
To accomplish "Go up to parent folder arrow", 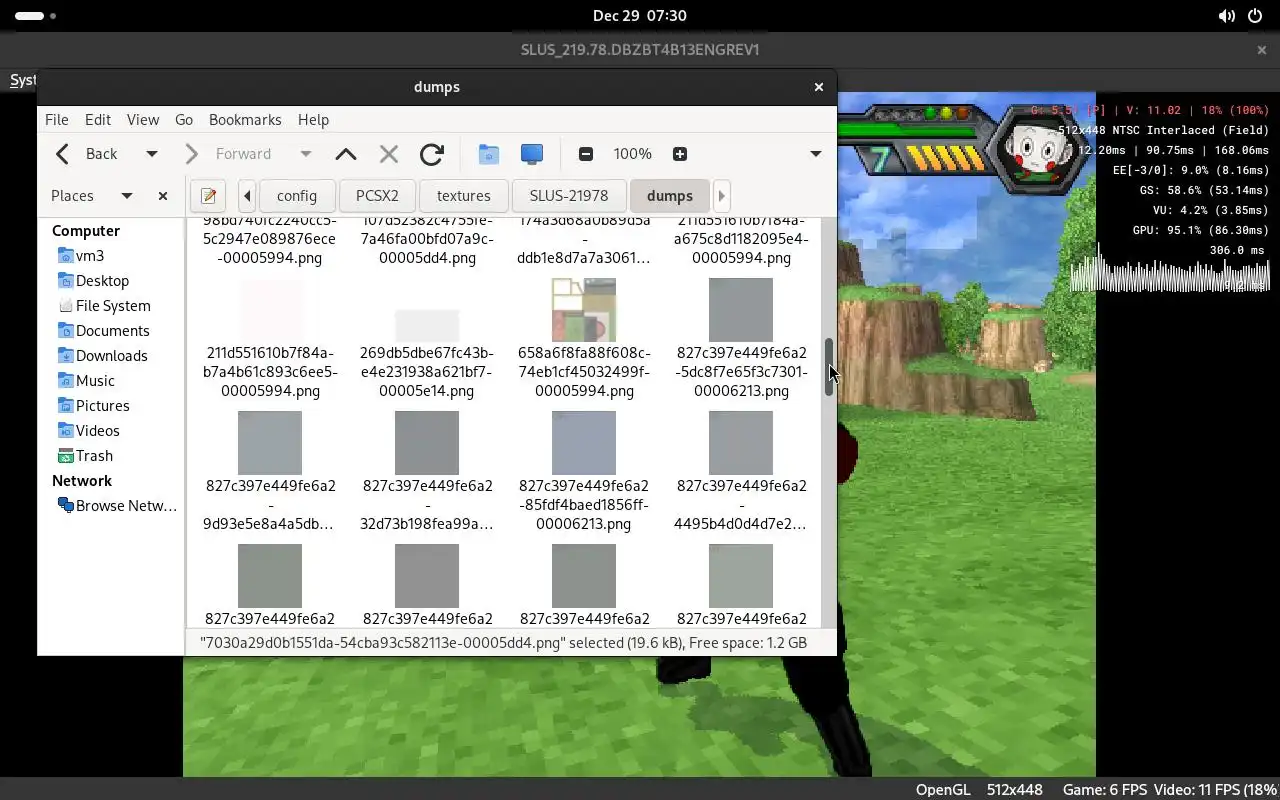I will coord(346,154).
